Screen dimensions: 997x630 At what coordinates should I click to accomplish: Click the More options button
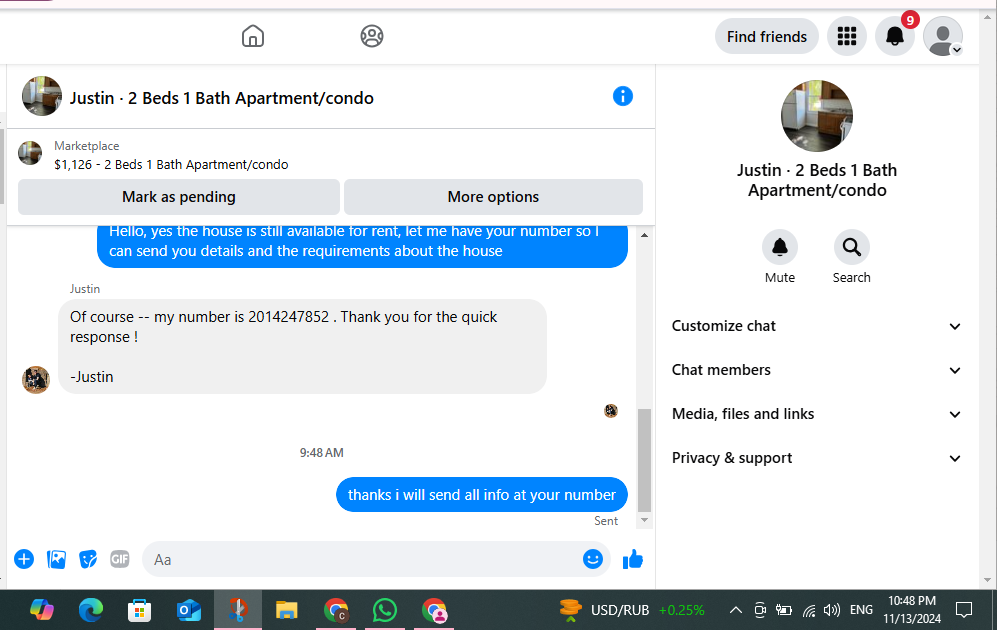(493, 197)
